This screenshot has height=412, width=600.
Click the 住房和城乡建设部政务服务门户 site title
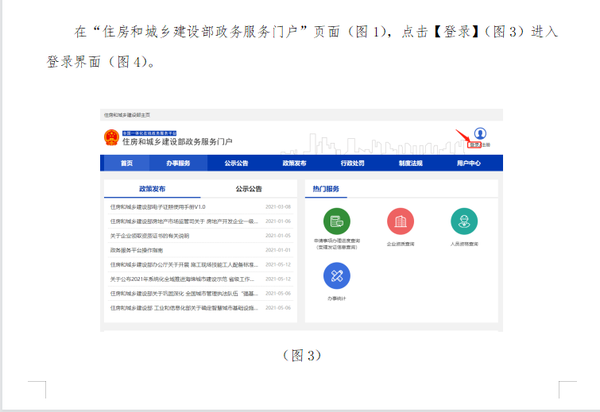pyautogui.click(x=177, y=142)
